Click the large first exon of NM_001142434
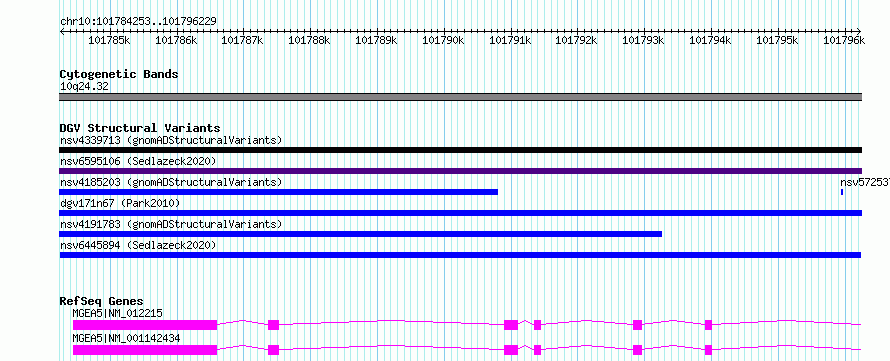The height and width of the screenshot is (361, 890). pos(145,350)
